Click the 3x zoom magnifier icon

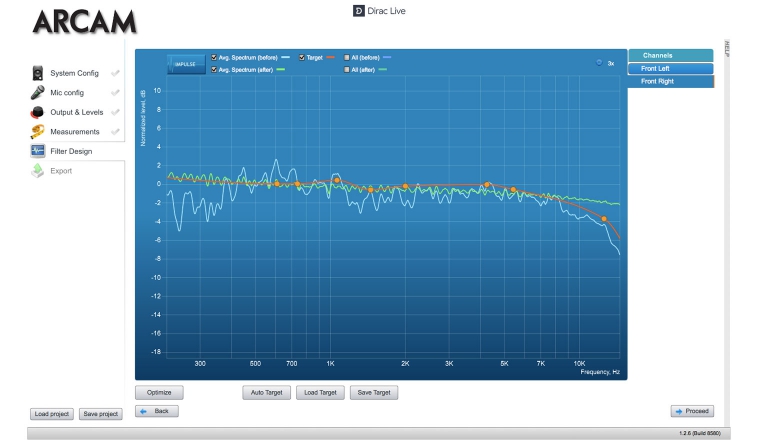click(599, 63)
